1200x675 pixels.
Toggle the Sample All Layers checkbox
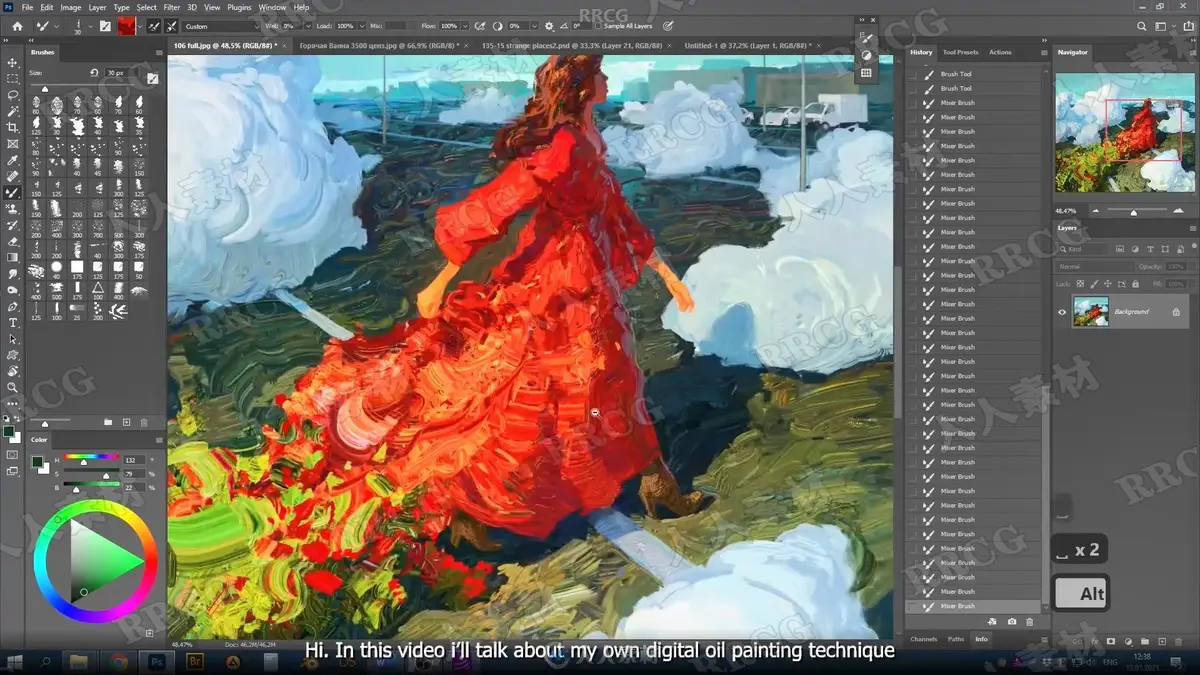pyautogui.click(x=598, y=26)
